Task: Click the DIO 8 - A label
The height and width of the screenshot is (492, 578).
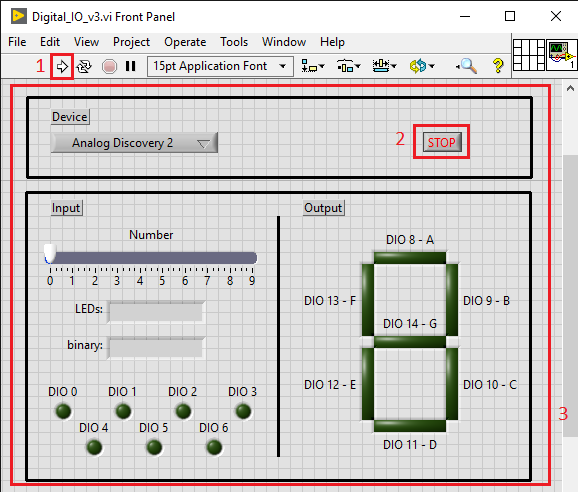Action: [410, 240]
